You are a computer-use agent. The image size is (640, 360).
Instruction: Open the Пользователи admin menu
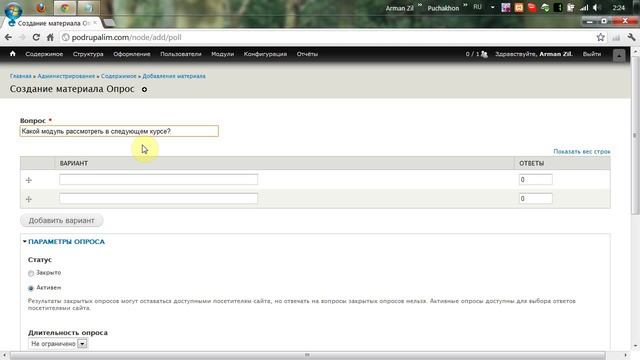tap(181, 54)
